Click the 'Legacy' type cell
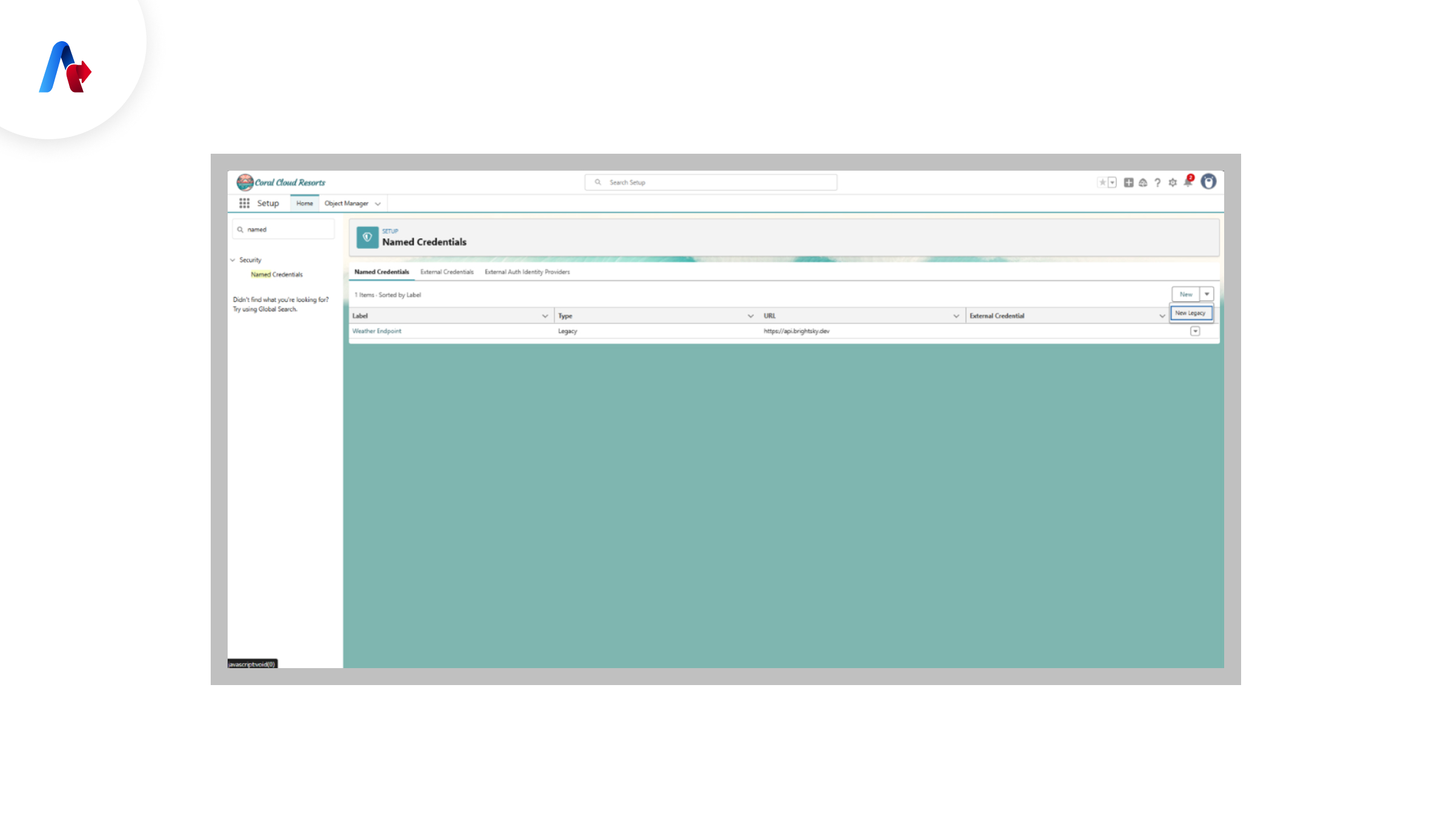Image resolution: width=1453 pixels, height=840 pixels. click(567, 331)
